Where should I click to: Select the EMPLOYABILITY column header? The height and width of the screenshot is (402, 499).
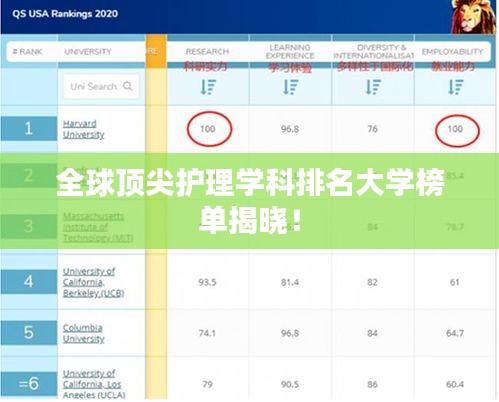click(x=452, y=52)
